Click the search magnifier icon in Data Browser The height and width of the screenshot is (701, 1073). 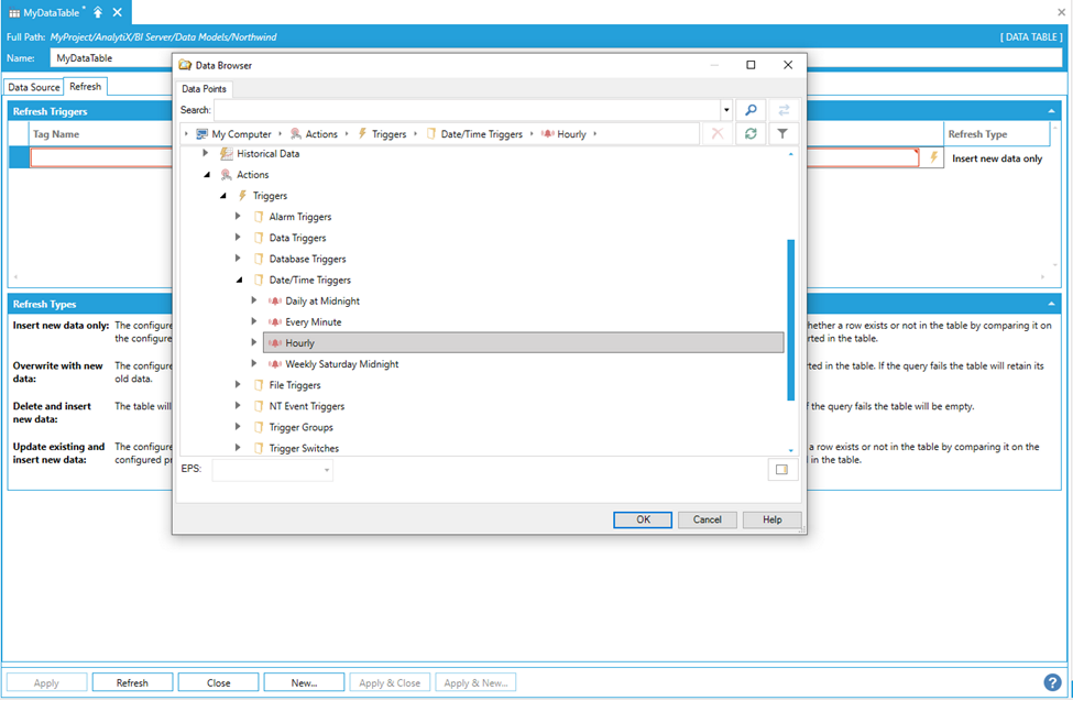click(751, 110)
